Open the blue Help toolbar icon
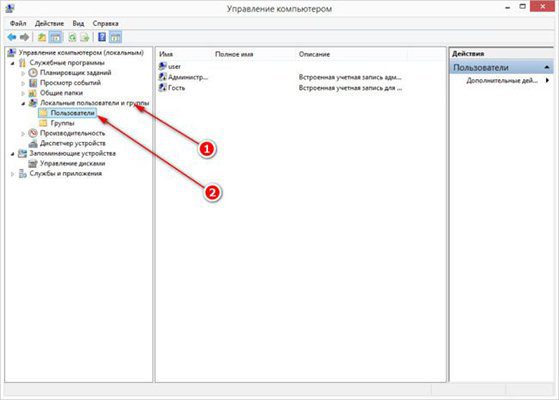Image resolution: width=559 pixels, height=400 pixels. click(x=102, y=37)
